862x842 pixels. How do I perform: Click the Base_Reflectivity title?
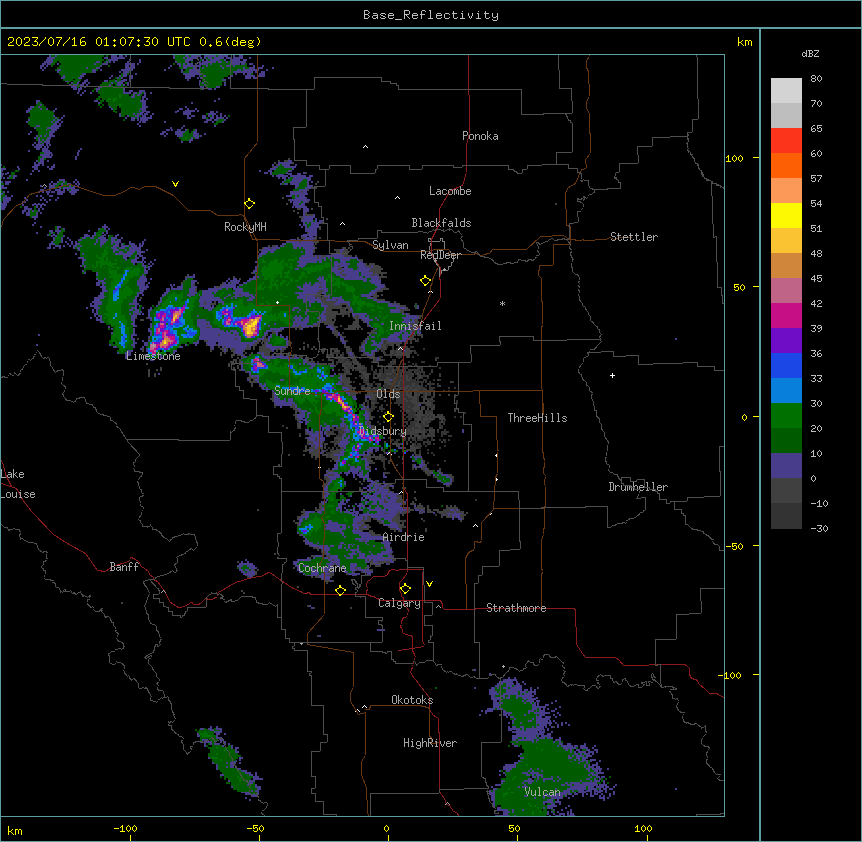431,15
